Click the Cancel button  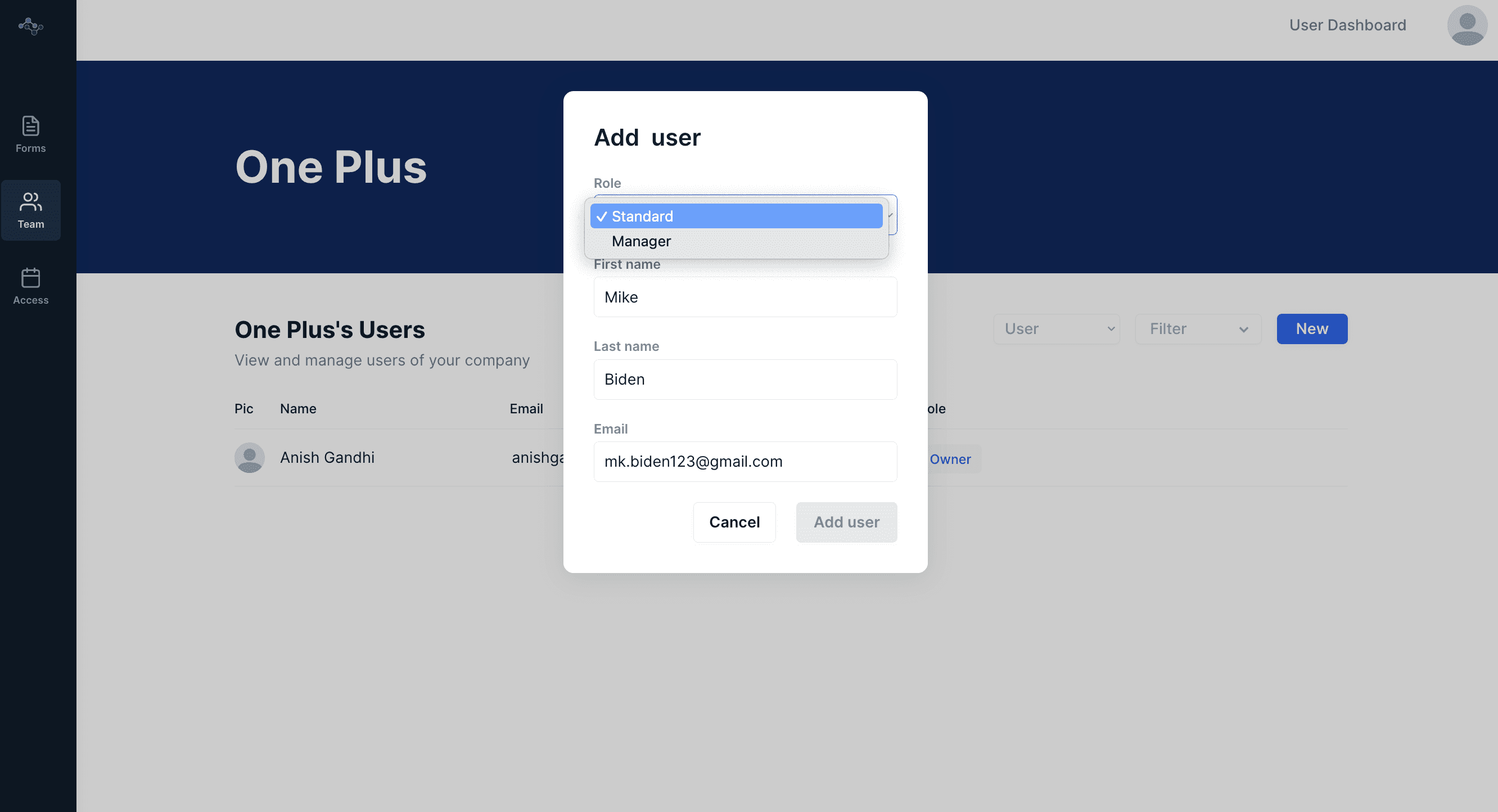point(734,521)
